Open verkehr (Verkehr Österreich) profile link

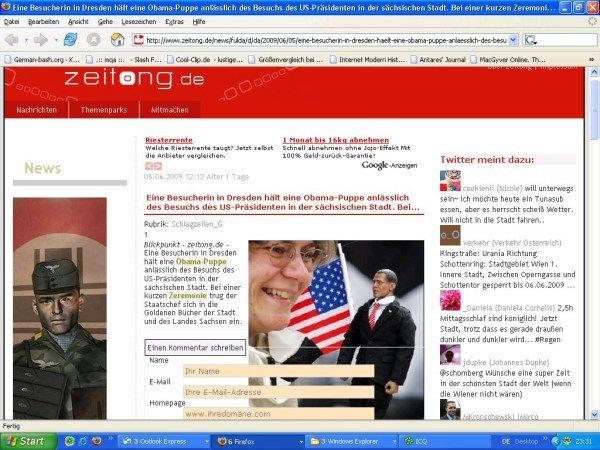tap(512, 243)
